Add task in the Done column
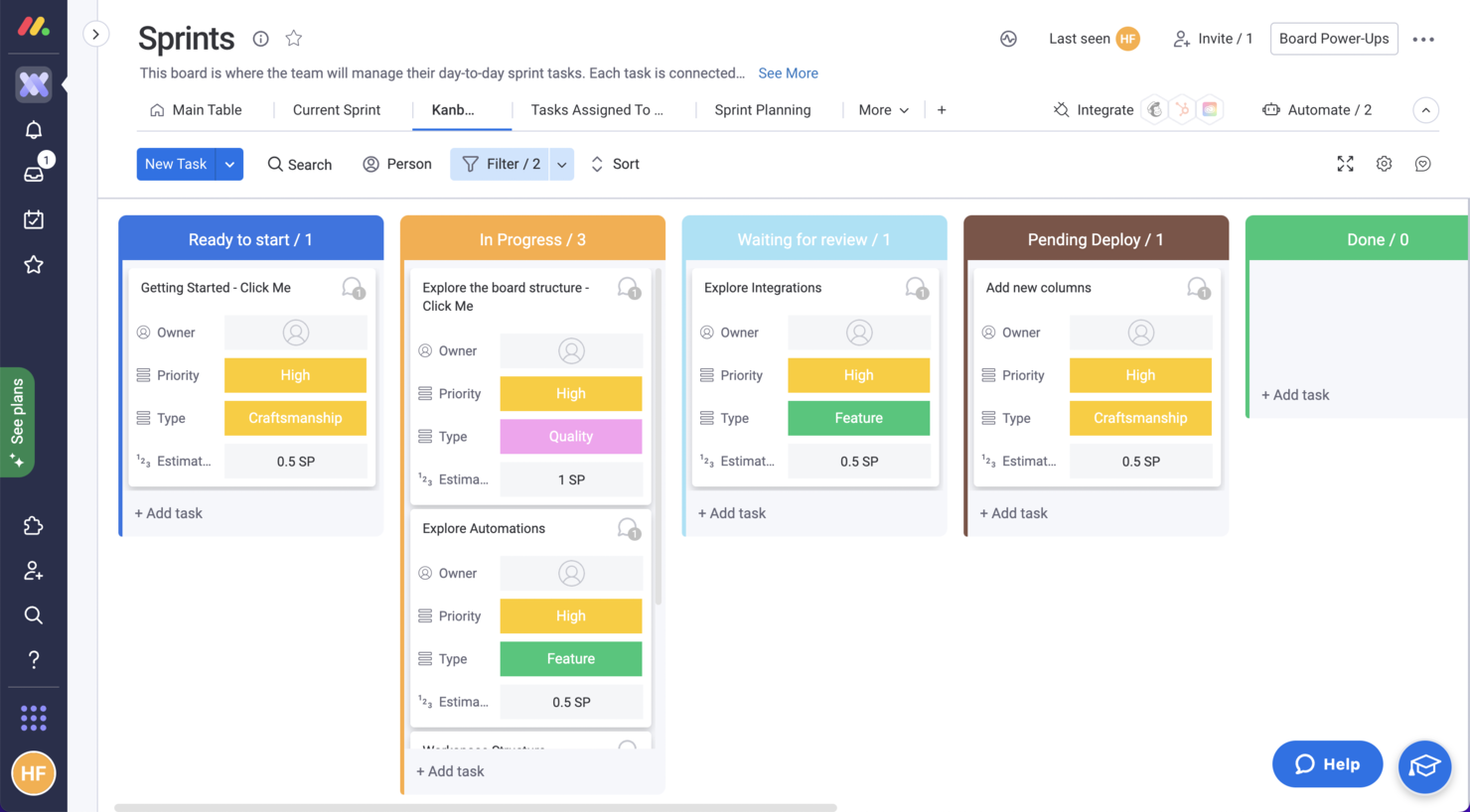The height and width of the screenshot is (812, 1470). (x=1295, y=395)
